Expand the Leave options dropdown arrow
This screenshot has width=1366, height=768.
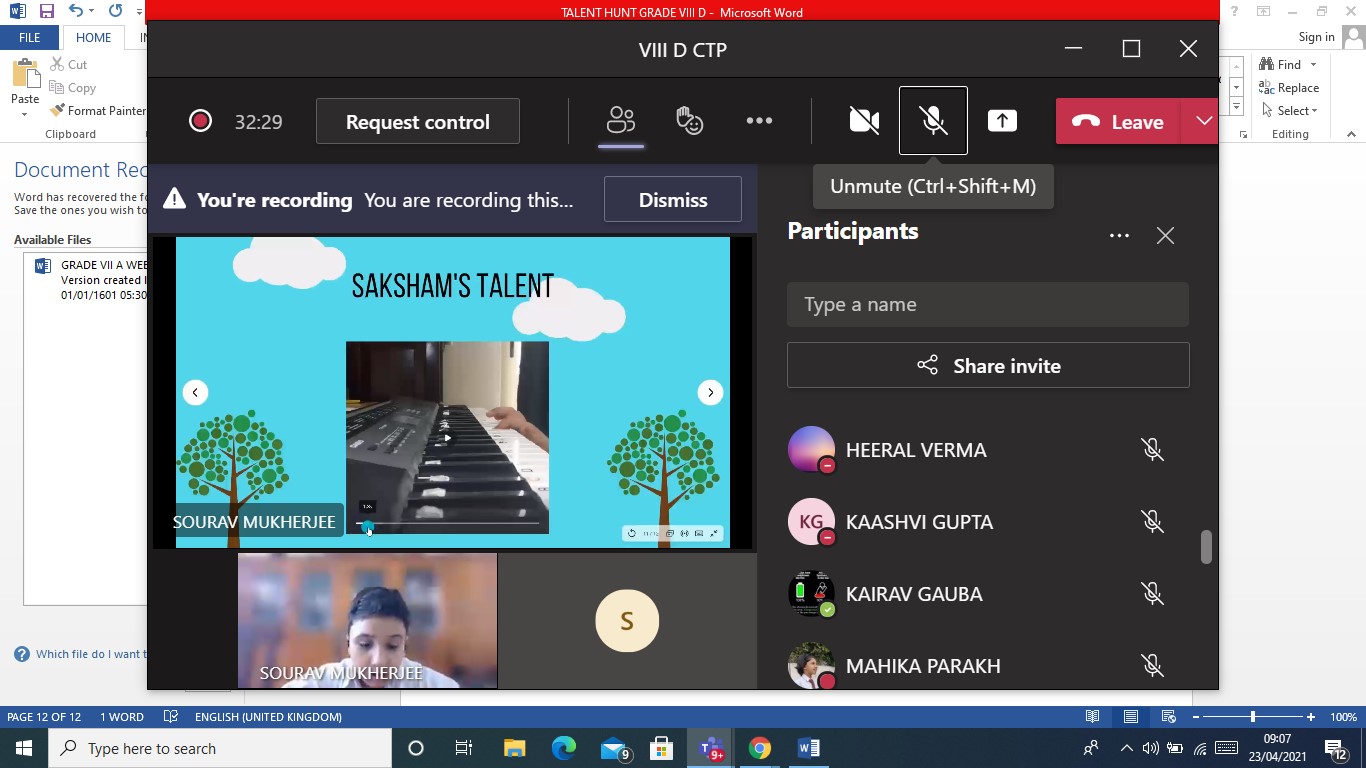click(x=1203, y=121)
